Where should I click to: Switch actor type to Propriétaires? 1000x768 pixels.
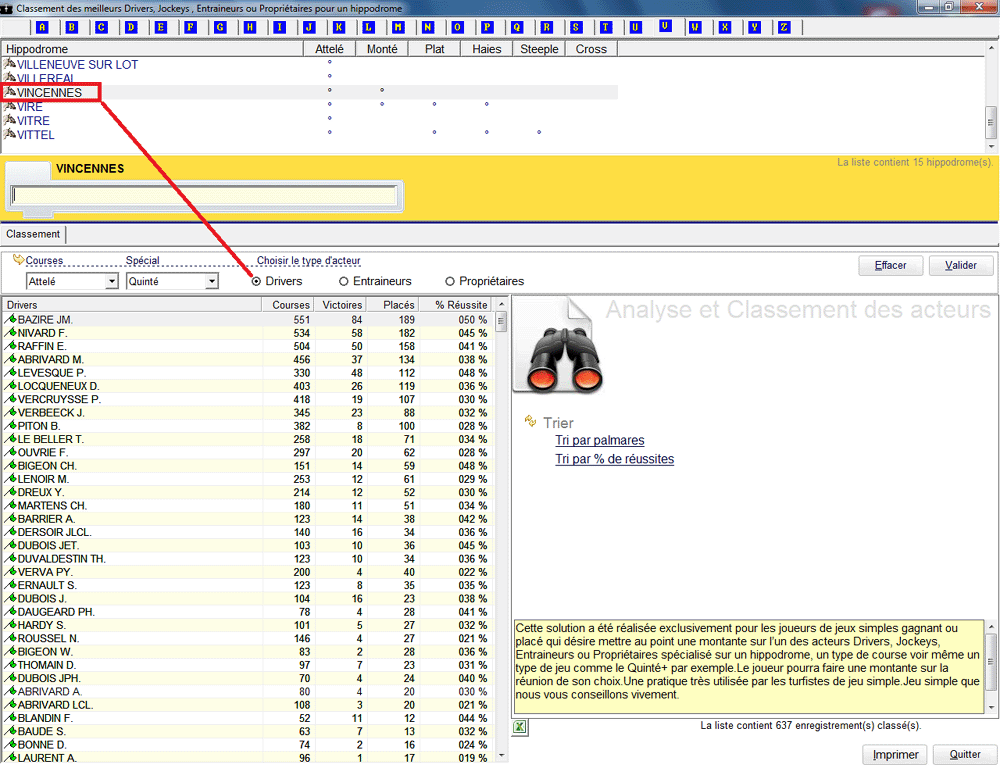click(450, 282)
